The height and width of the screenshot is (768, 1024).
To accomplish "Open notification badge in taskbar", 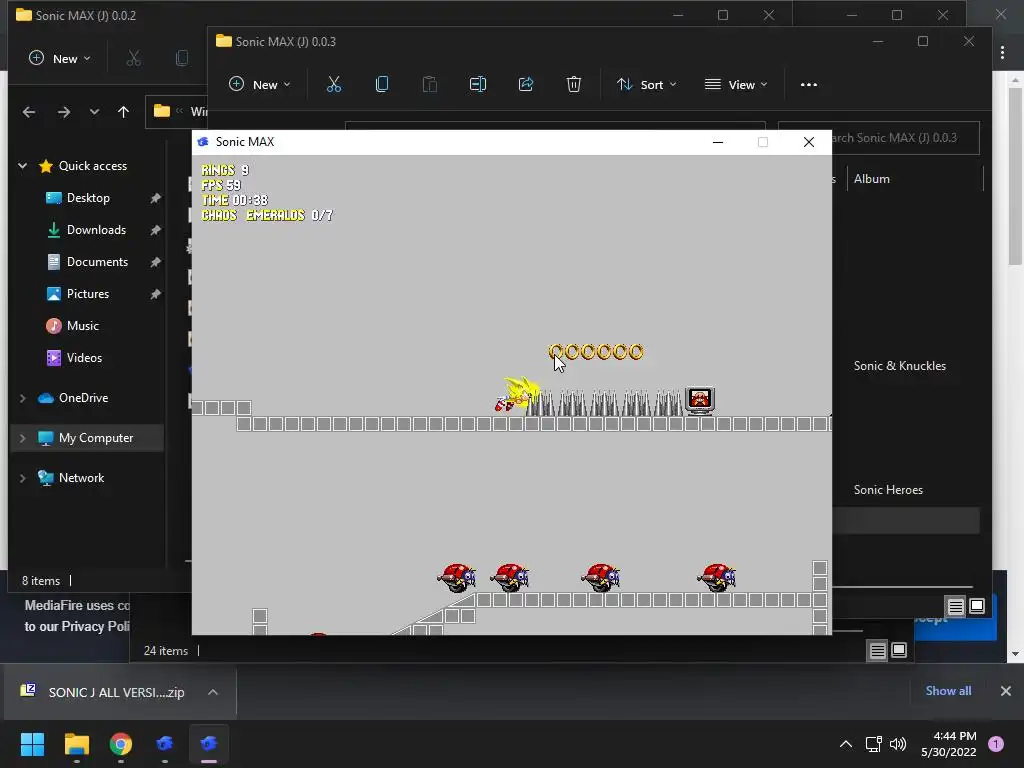I will (995, 744).
